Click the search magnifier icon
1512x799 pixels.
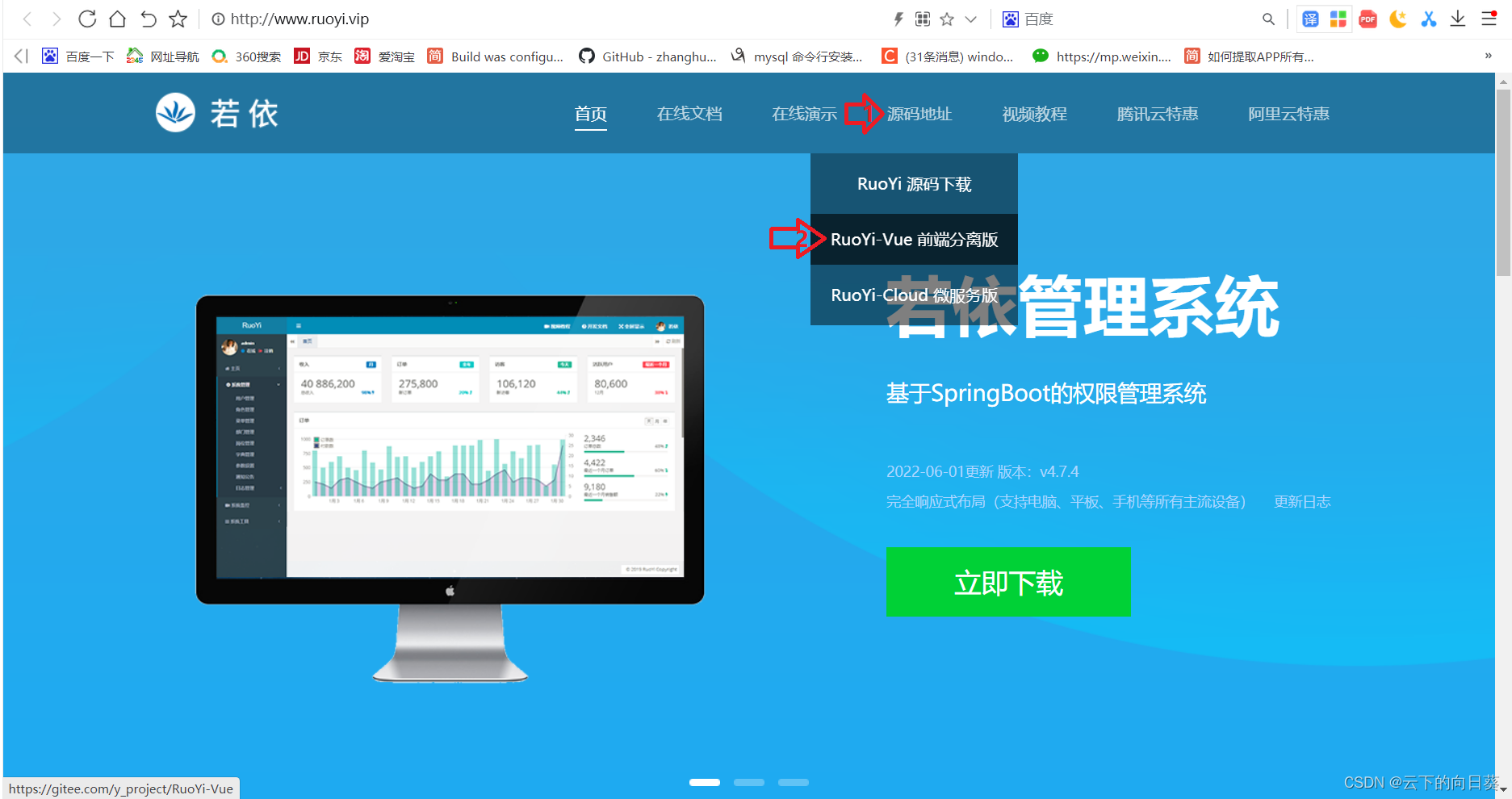click(1268, 19)
